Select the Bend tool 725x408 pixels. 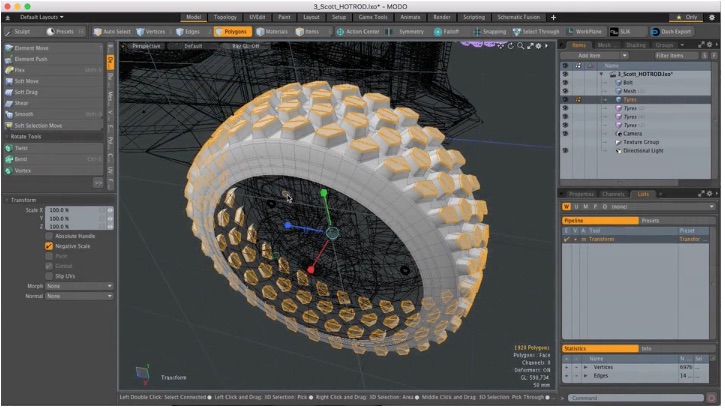click(53, 160)
